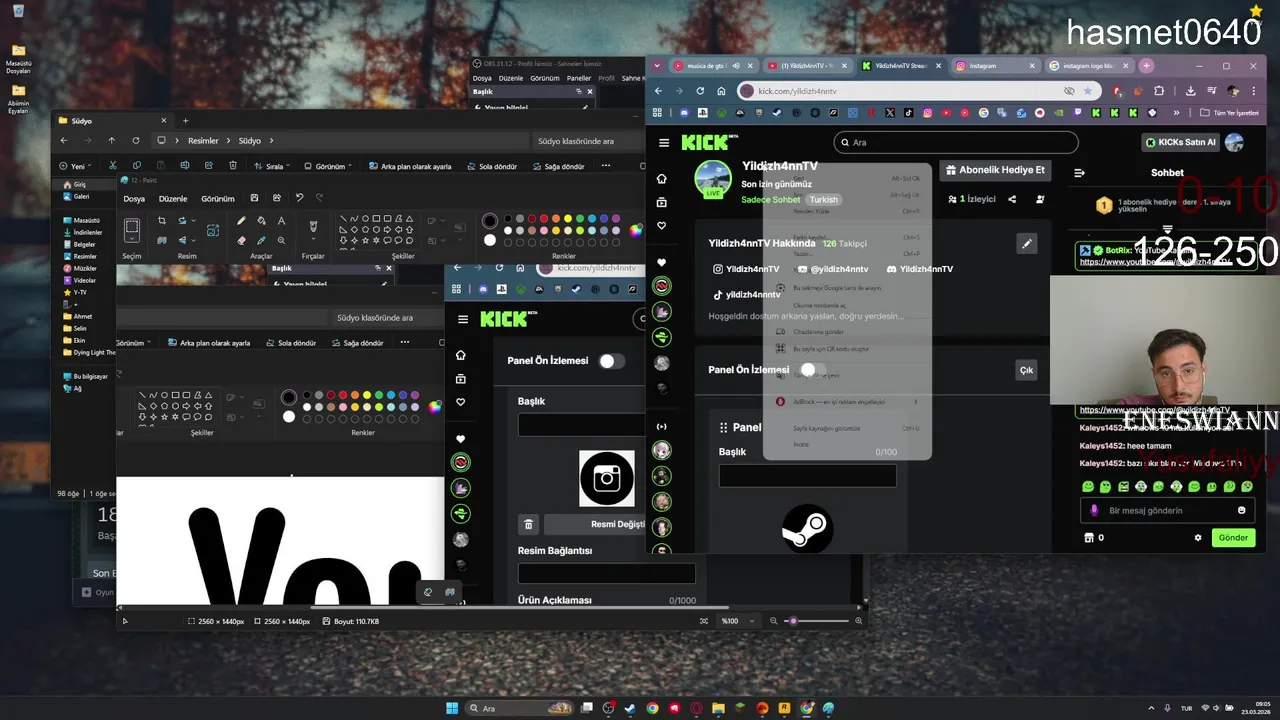
Task: Bookmark page with Chrome star icon
Action: pyautogui.click(x=1088, y=91)
